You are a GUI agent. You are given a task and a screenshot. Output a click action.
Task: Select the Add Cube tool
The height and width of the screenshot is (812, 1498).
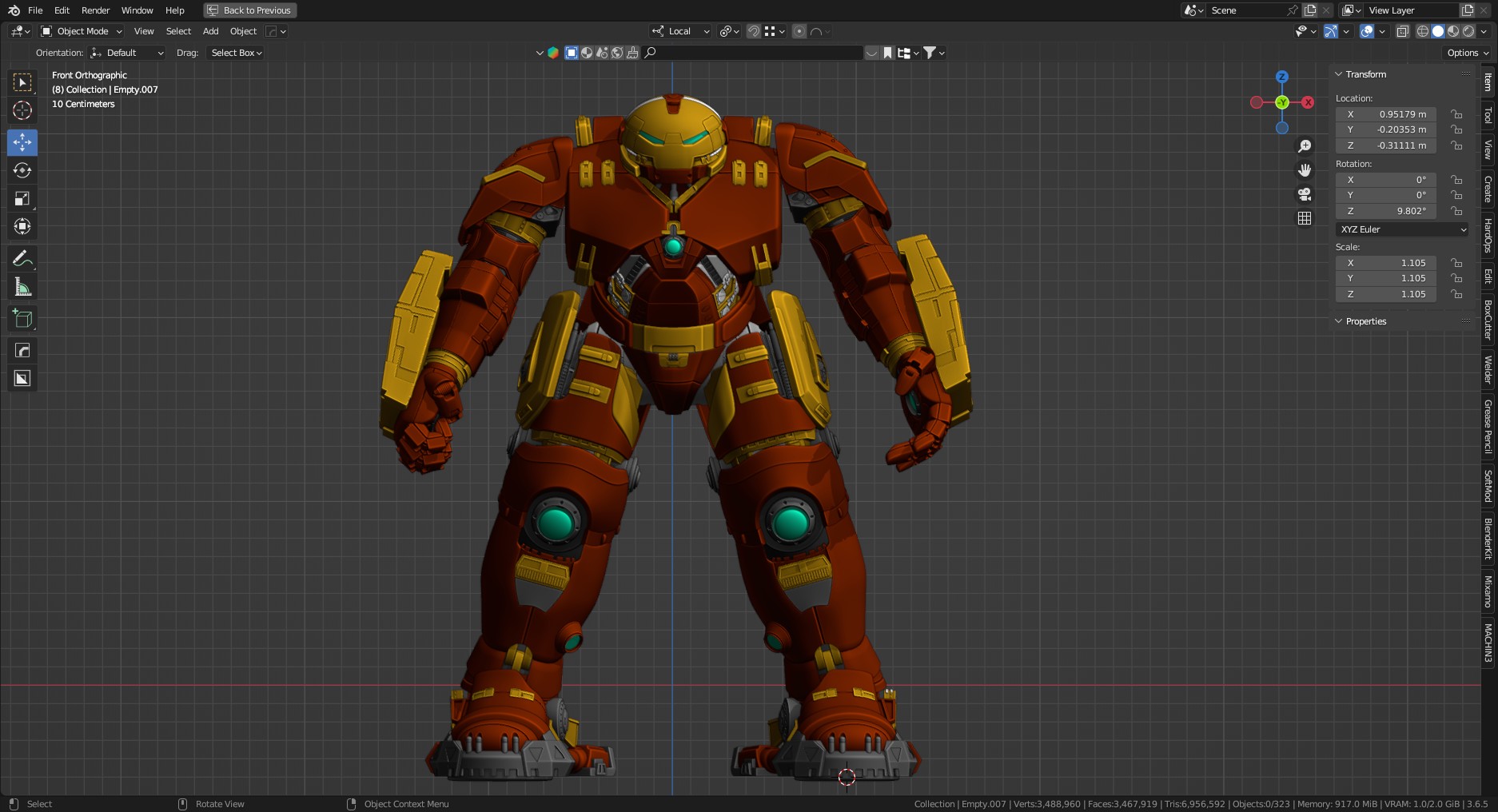click(22, 318)
